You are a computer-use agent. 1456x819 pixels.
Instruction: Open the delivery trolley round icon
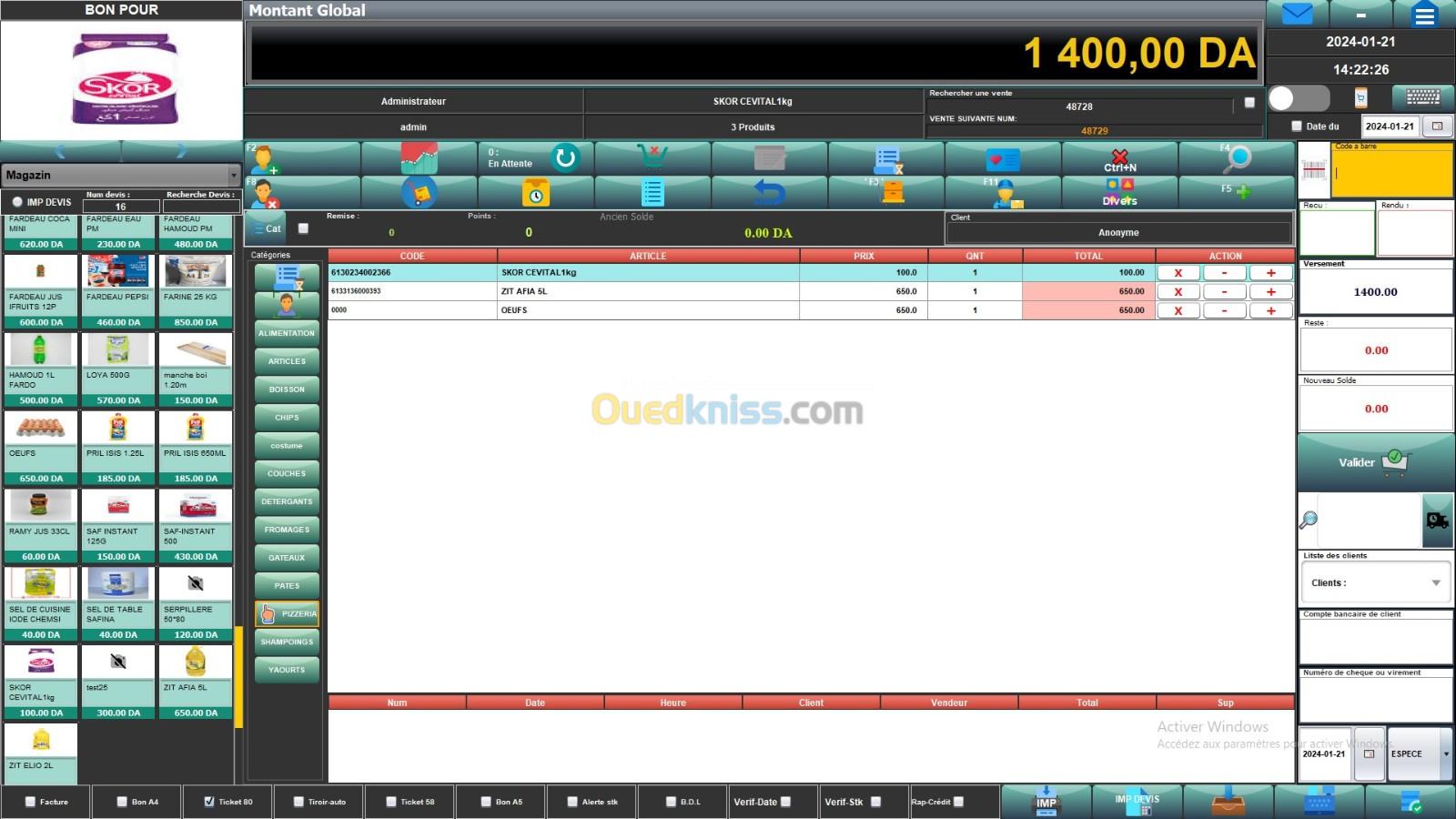(x=419, y=193)
